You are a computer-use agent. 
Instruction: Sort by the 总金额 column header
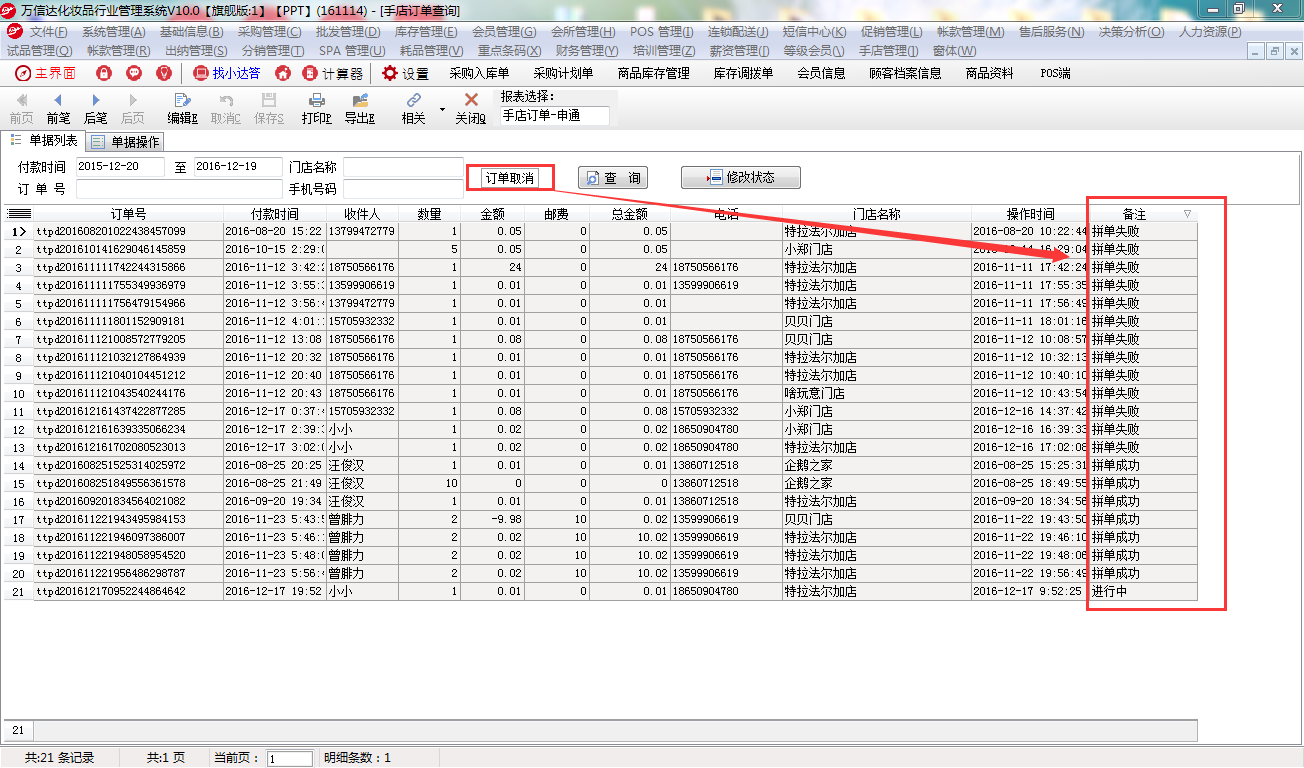tap(629, 214)
